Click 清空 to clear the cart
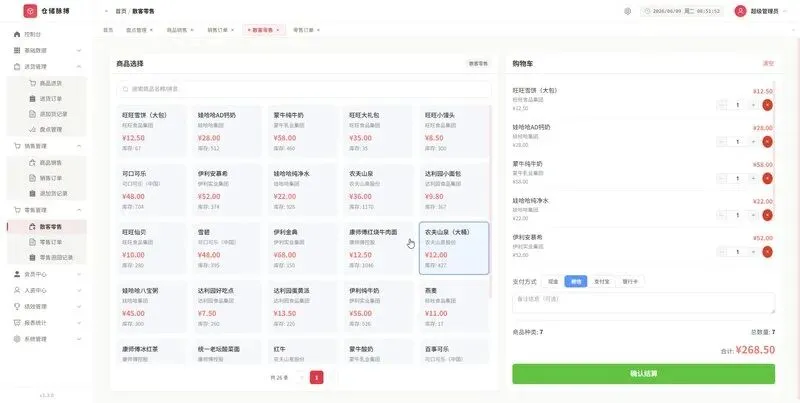The height and width of the screenshot is (403, 800). pos(768,64)
